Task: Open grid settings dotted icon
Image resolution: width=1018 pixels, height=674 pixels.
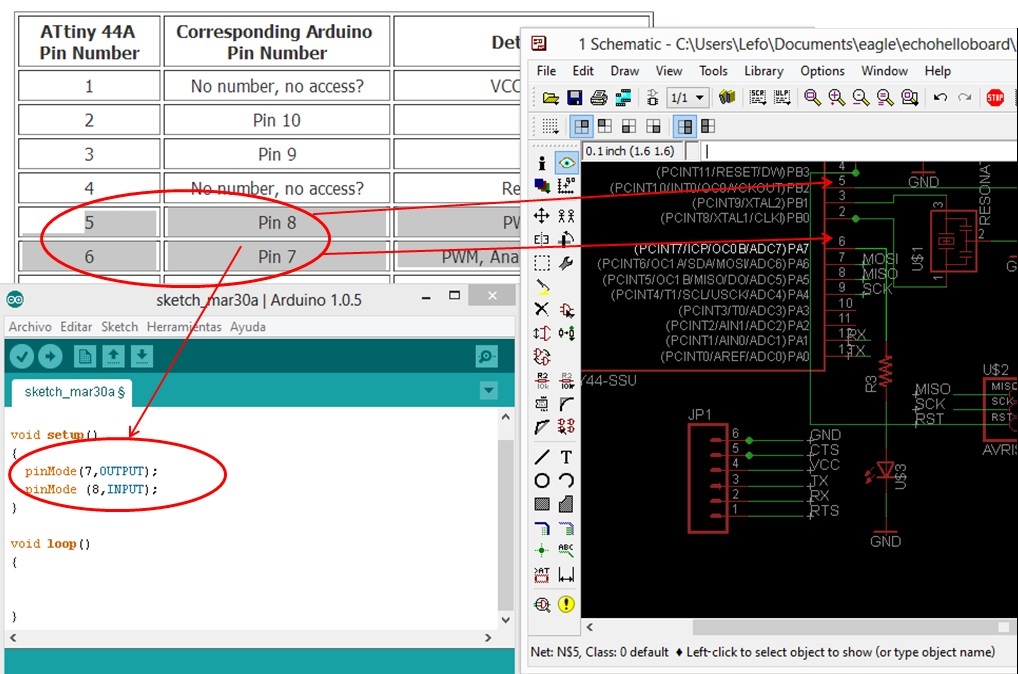Action: [x=551, y=126]
